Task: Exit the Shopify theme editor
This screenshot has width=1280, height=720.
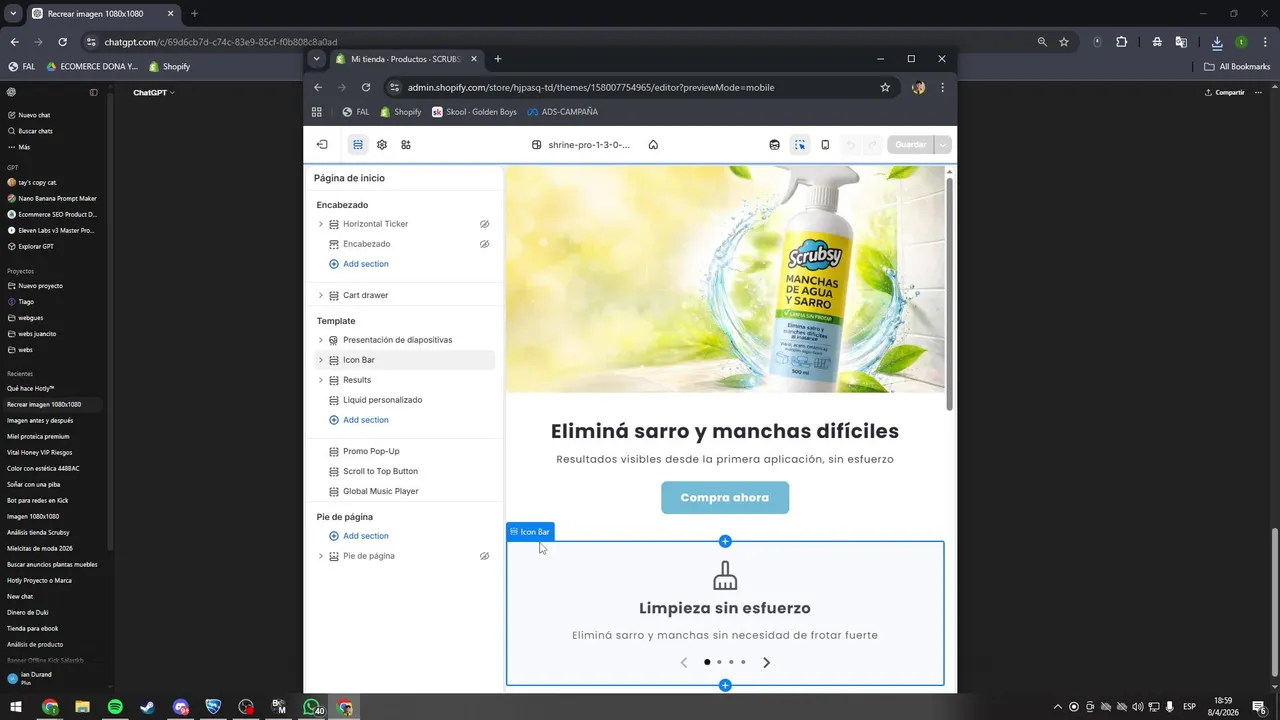Action: click(x=322, y=145)
